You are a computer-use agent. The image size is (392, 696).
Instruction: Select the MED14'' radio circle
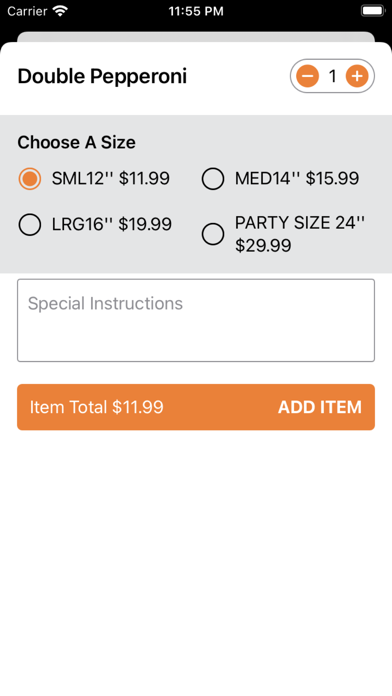pos(213,179)
